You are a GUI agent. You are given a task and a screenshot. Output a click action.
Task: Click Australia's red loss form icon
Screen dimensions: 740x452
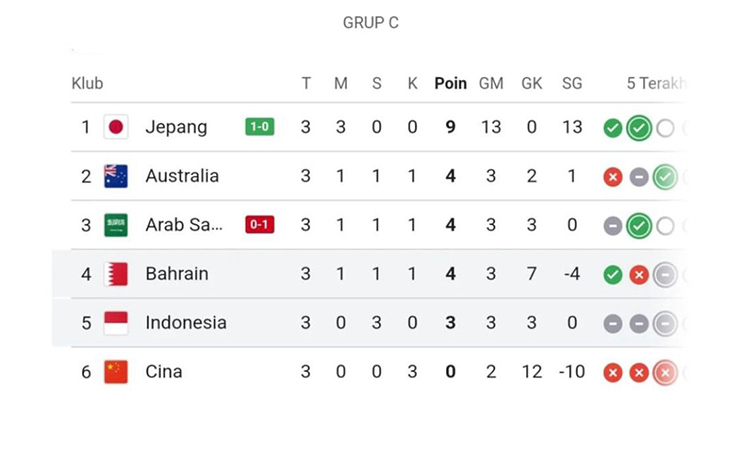pos(613,177)
